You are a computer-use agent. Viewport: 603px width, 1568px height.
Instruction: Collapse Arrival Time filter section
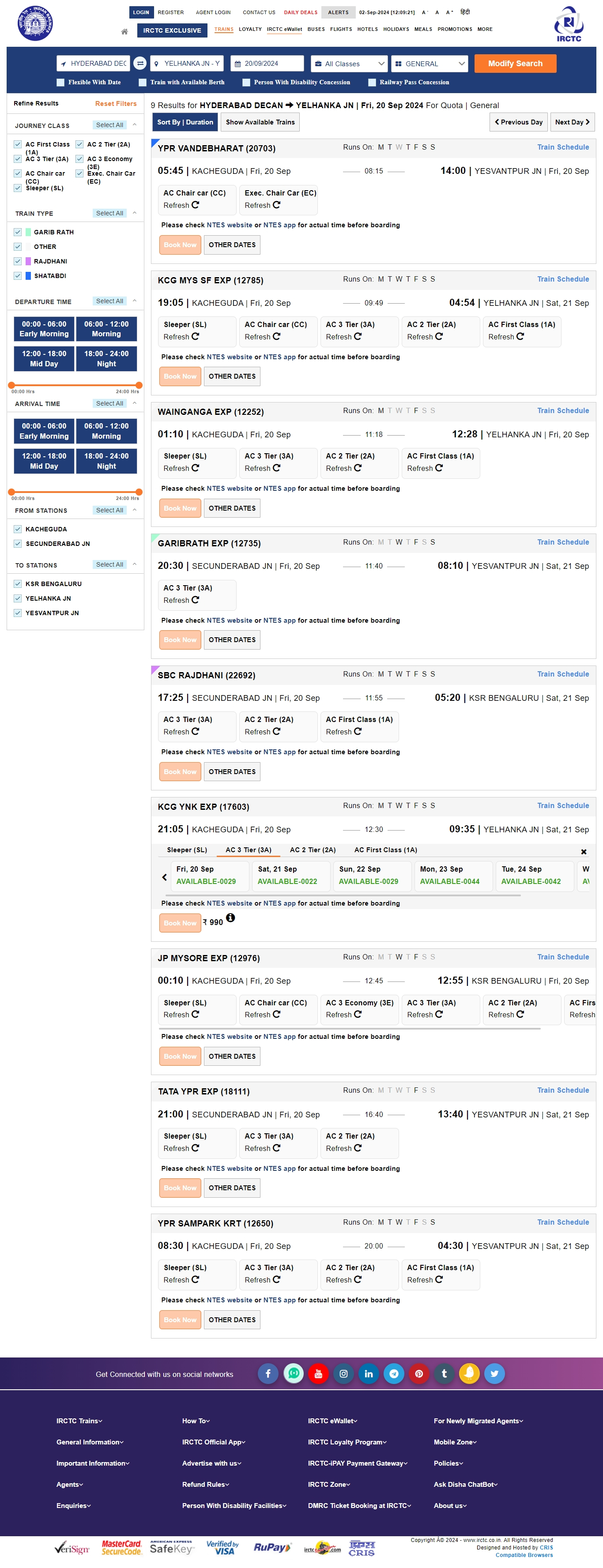tap(135, 403)
